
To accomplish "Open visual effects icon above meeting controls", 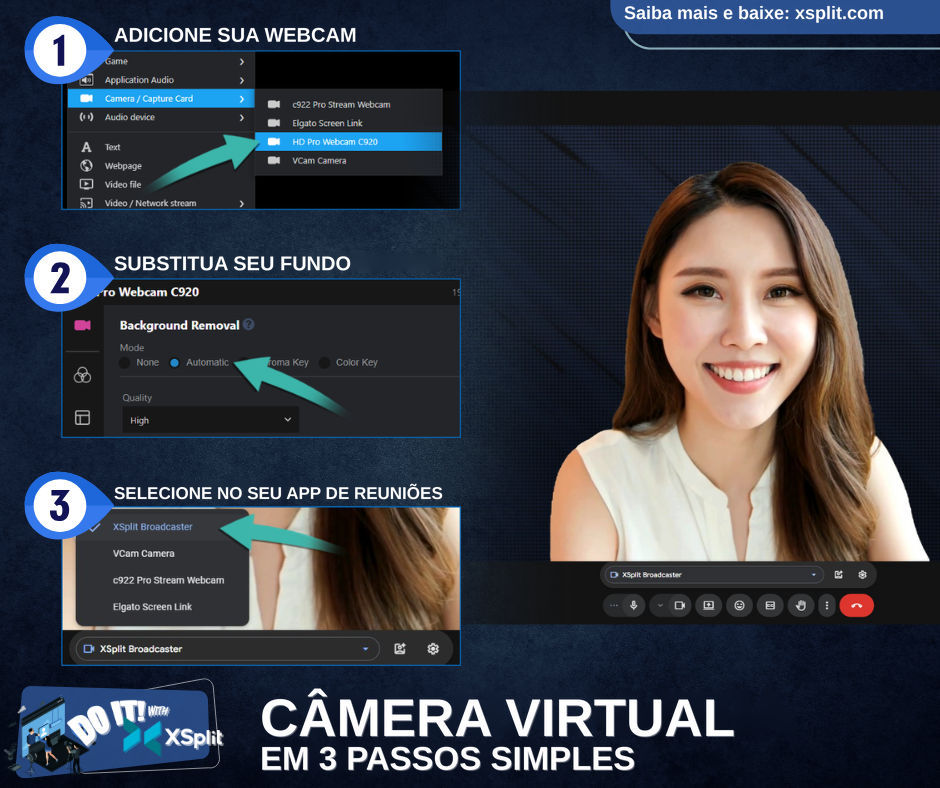I will (838, 575).
